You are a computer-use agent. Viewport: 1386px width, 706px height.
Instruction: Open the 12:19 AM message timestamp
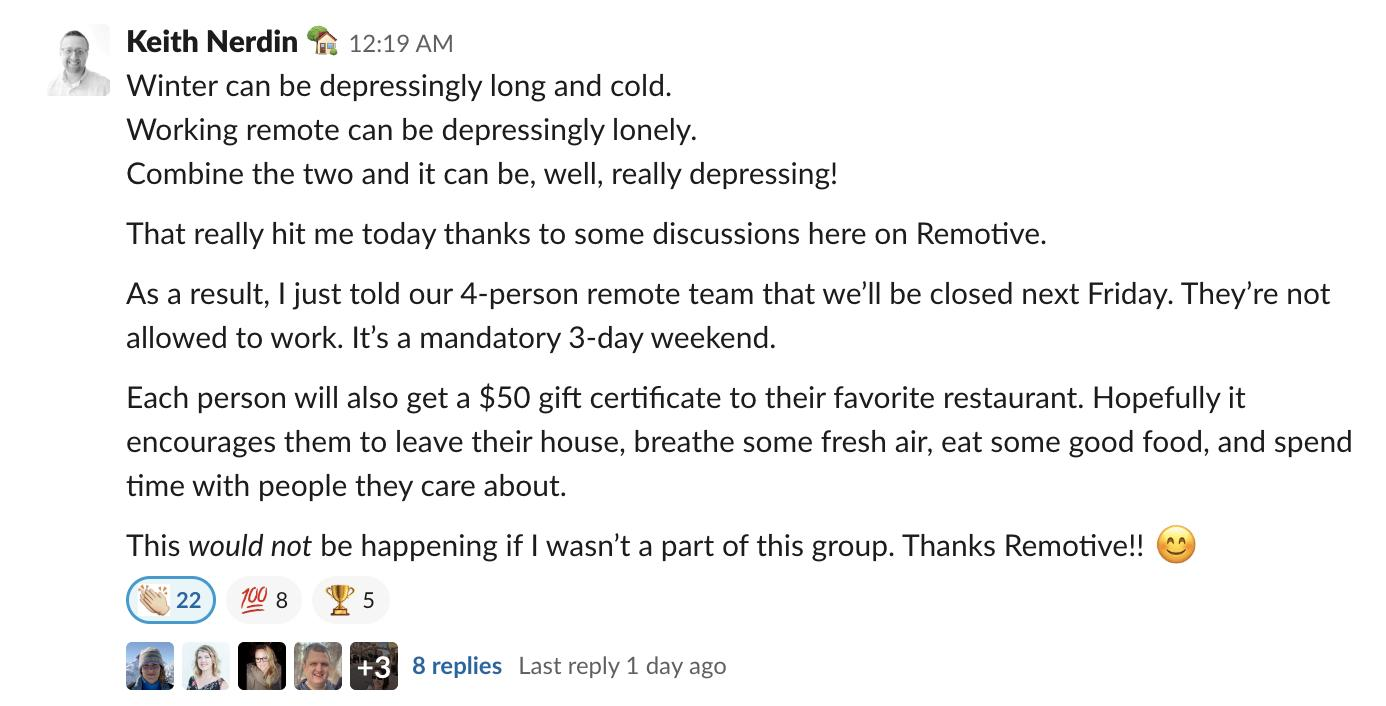pos(401,43)
